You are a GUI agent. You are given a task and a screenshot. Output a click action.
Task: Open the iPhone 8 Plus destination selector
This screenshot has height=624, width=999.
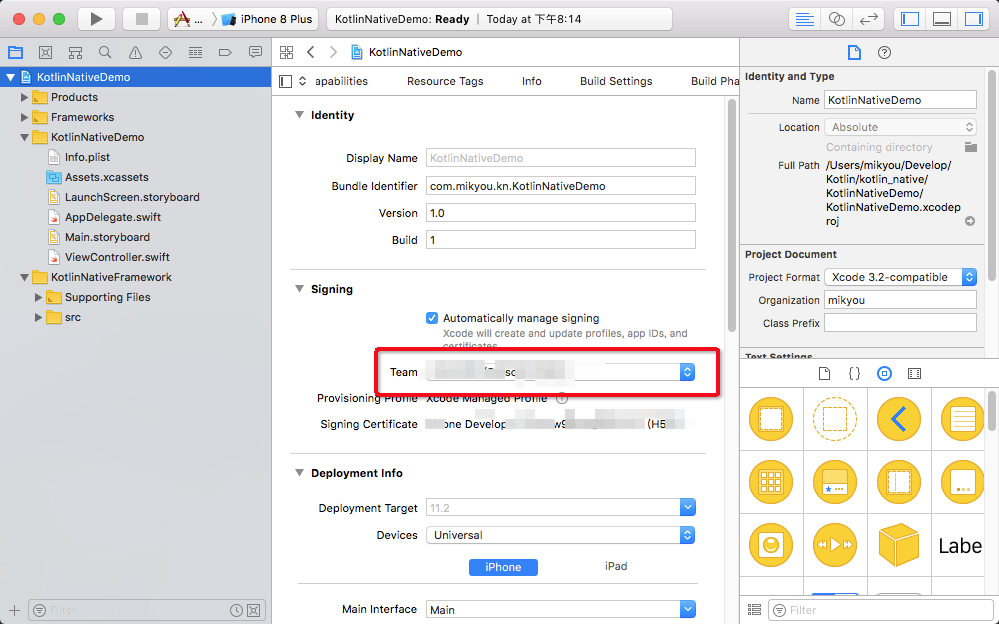[268, 19]
